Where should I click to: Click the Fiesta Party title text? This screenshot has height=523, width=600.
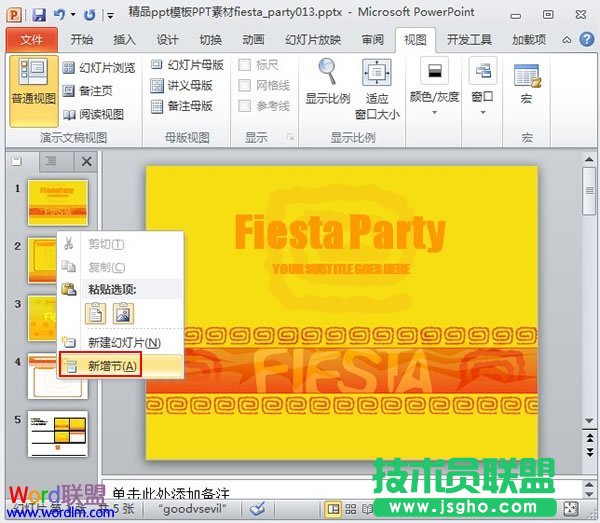(x=340, y=231)
